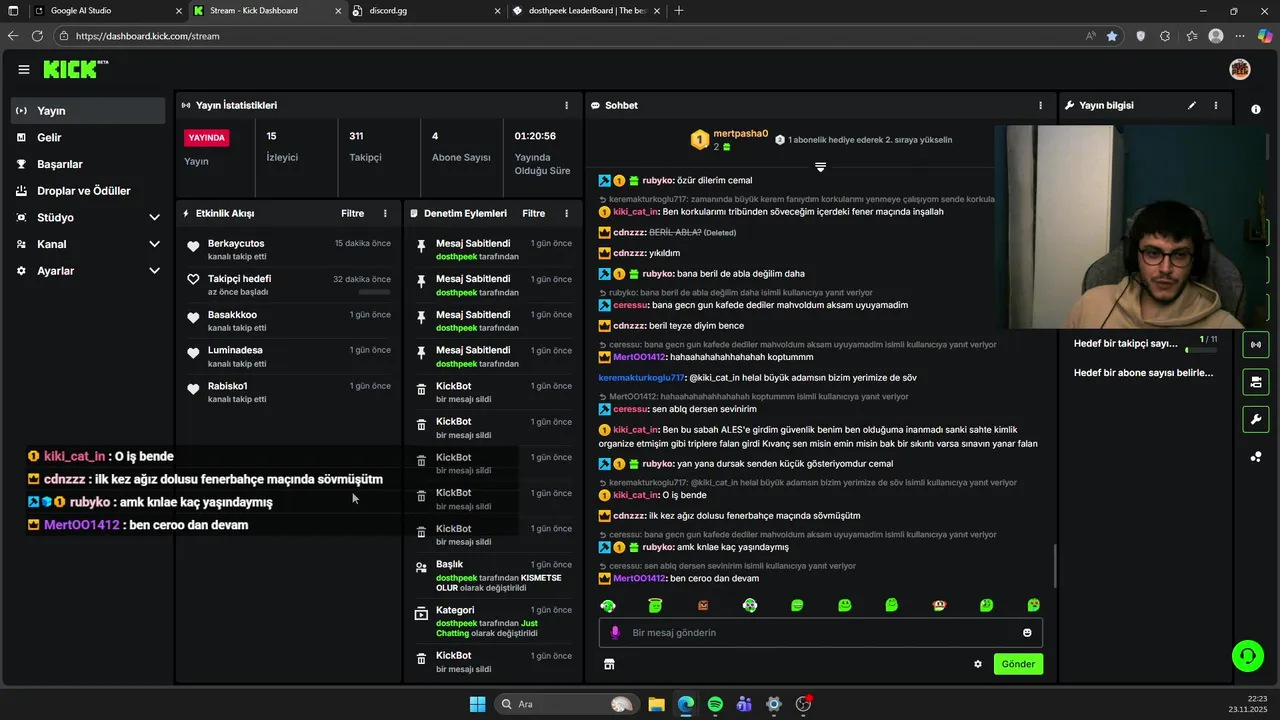Click the purple microphone icon in the message box

tap(615, 632)
